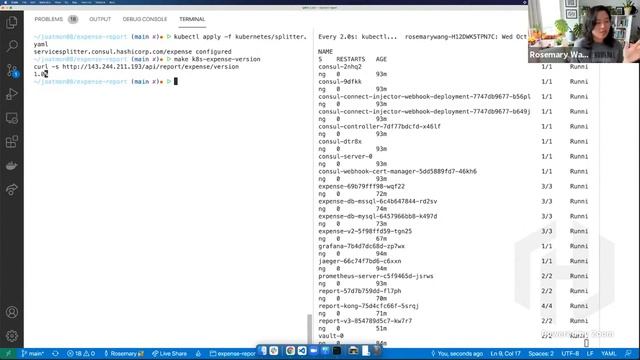Click the 'expense-69b79fff98-wqf22' pod row
The image size is (640, 360).
click(x=362, y=187)
